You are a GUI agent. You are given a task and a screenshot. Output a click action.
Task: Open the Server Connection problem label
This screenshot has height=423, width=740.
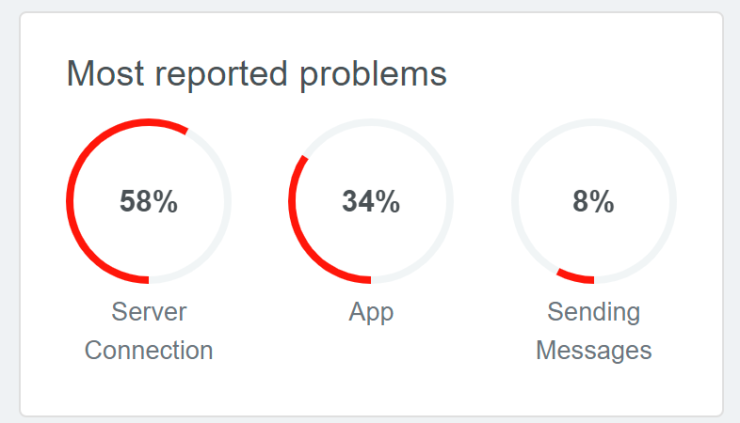coord(148,331)
